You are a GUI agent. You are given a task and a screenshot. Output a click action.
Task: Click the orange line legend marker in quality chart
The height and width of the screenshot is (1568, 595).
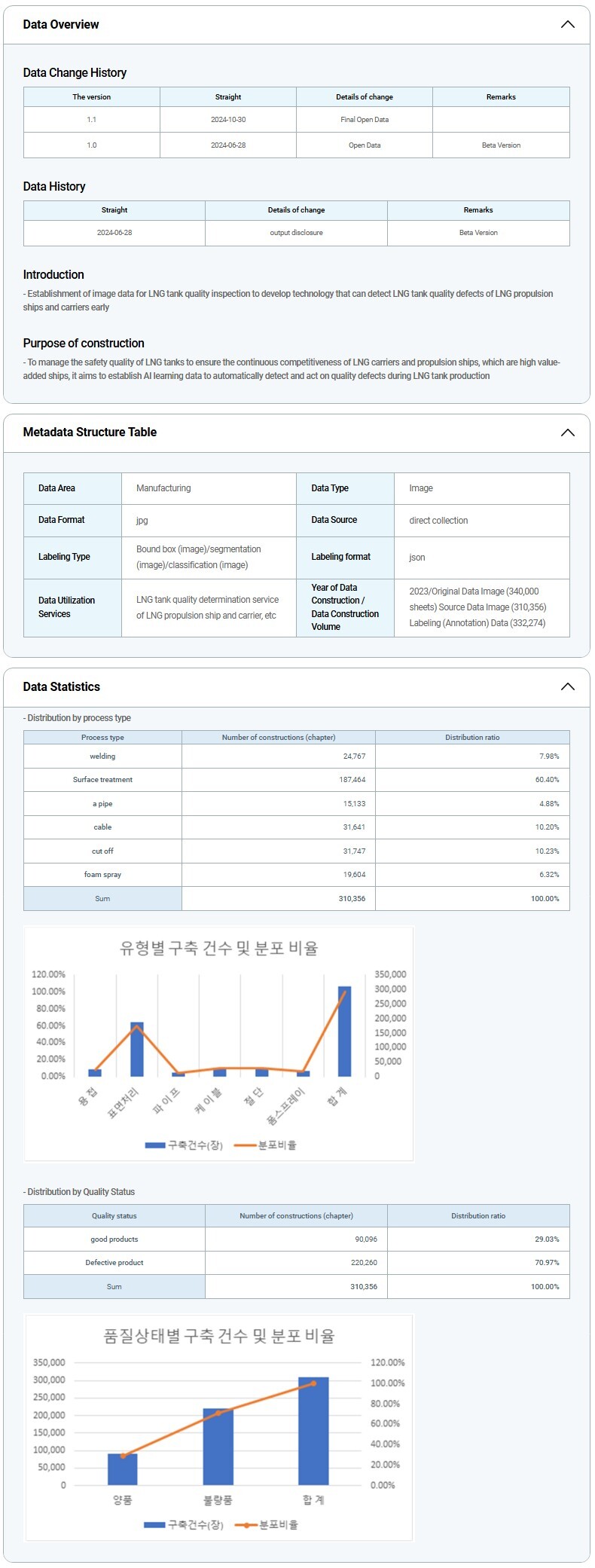point(246,1524)
